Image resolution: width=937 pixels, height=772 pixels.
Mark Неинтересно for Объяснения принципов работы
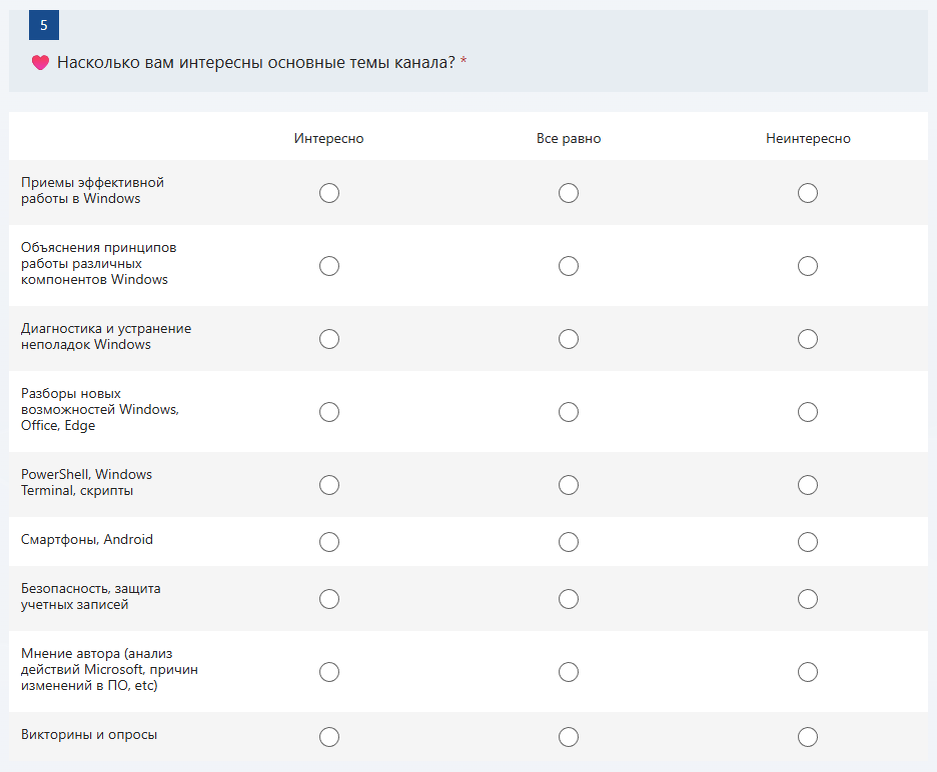(808, 266)
